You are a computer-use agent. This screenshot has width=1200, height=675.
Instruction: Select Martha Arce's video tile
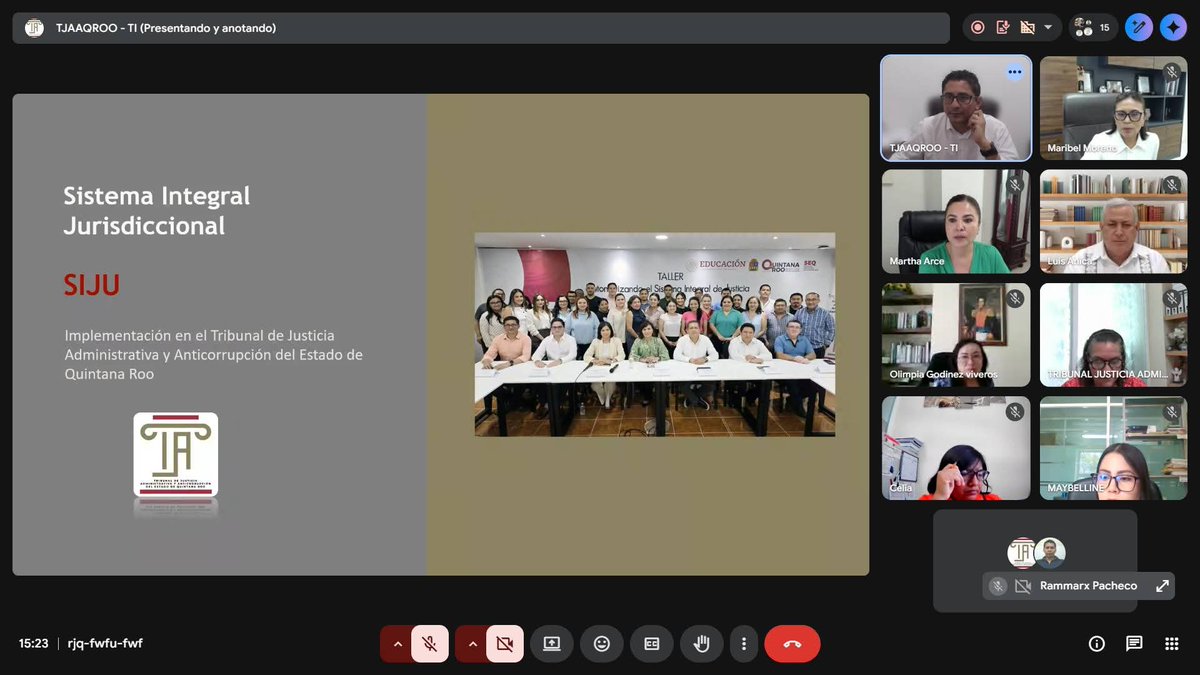click(956, 221)
